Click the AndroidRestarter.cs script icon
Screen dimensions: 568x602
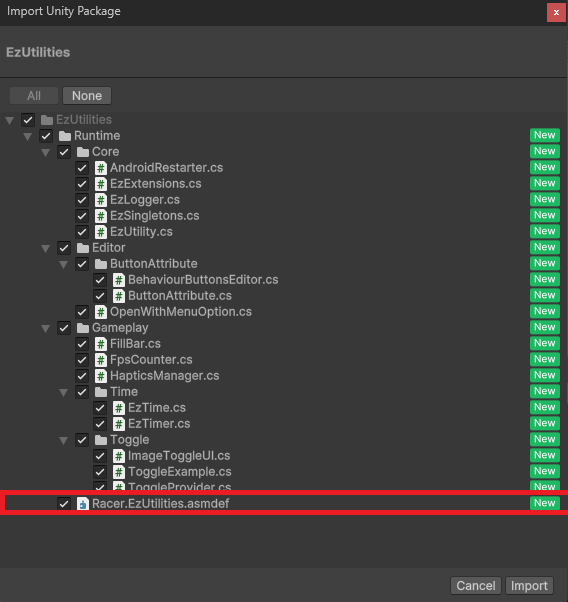tap(101, 168)
